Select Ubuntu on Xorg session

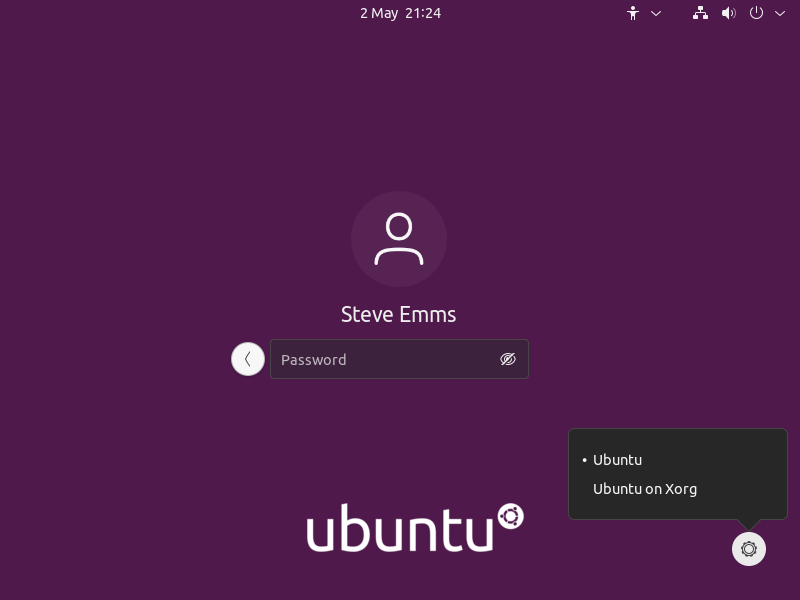[x=678, y=489]
